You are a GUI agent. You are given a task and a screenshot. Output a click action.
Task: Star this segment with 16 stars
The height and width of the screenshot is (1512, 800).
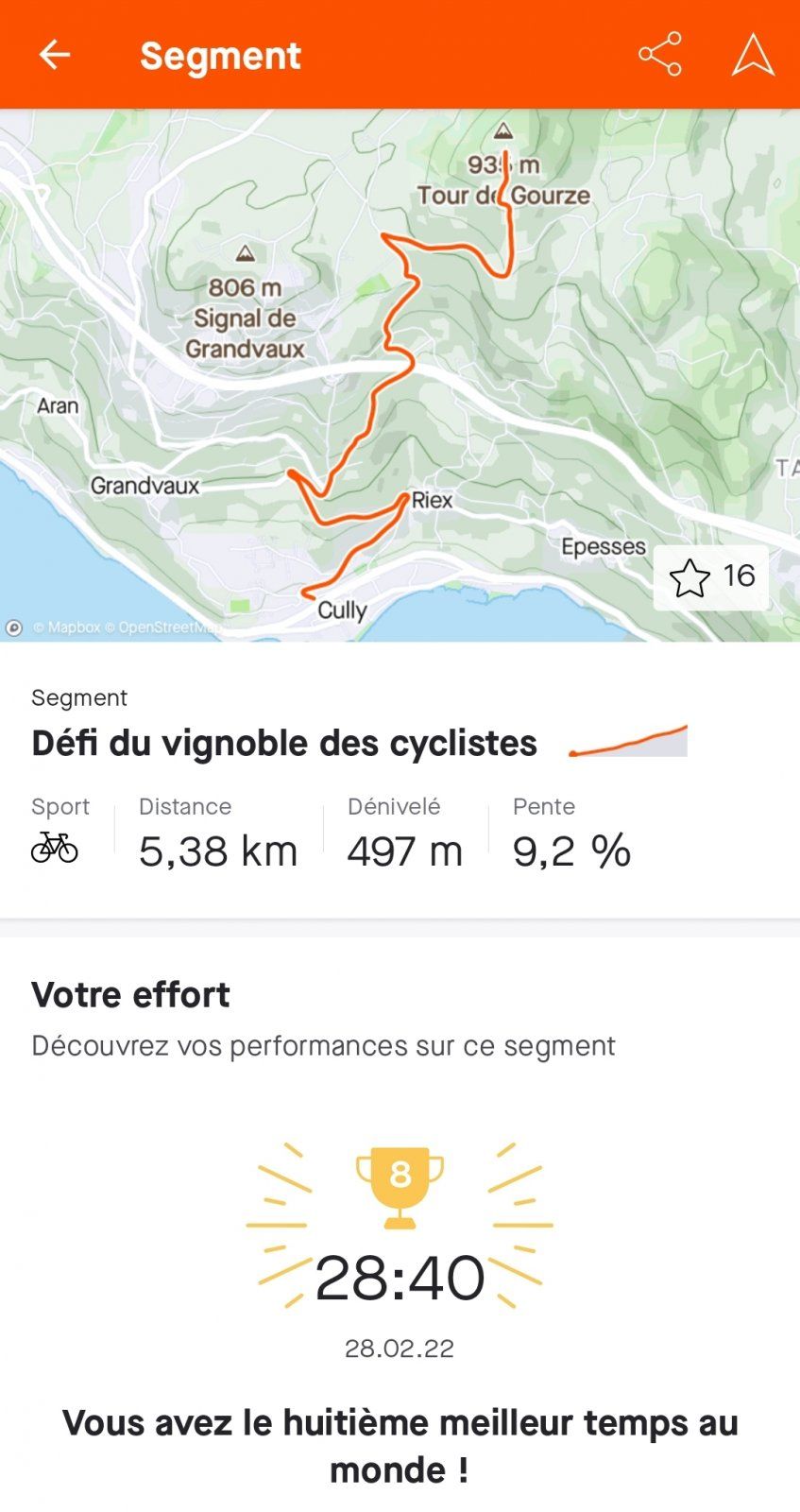point(710,576)
